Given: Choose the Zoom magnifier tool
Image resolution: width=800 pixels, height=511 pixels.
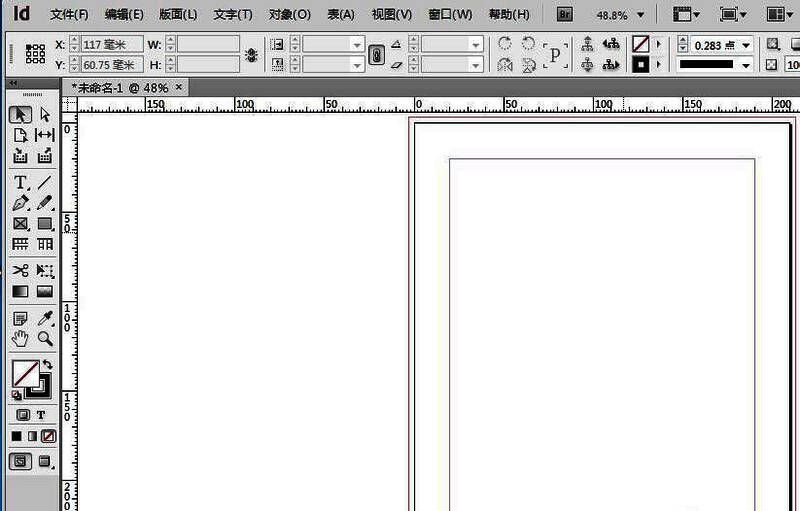Looking at the screenshot, I should 45,338.
